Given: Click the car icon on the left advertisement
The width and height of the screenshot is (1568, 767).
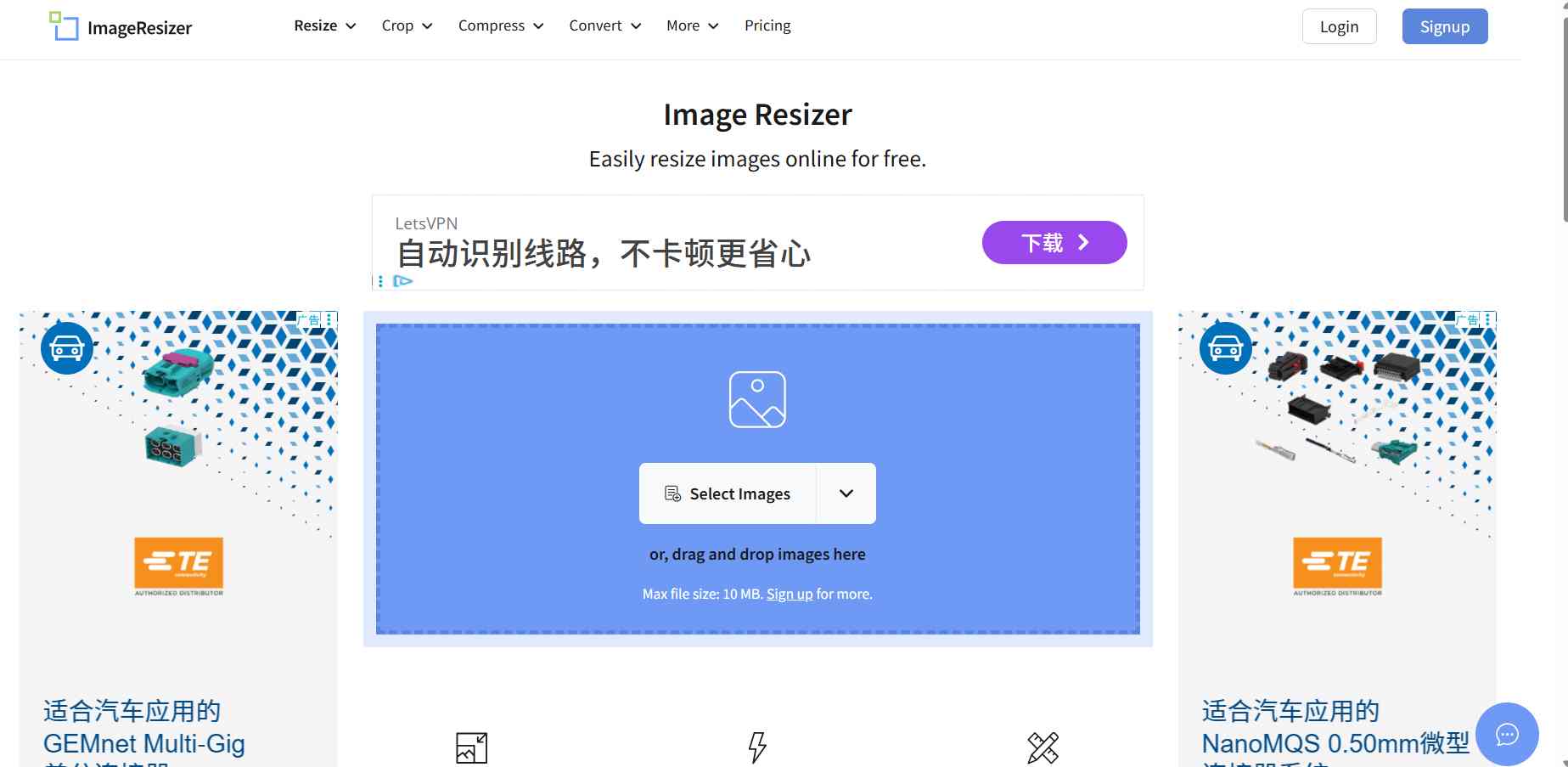Looking at the screenshot, I should click(66, 347).
